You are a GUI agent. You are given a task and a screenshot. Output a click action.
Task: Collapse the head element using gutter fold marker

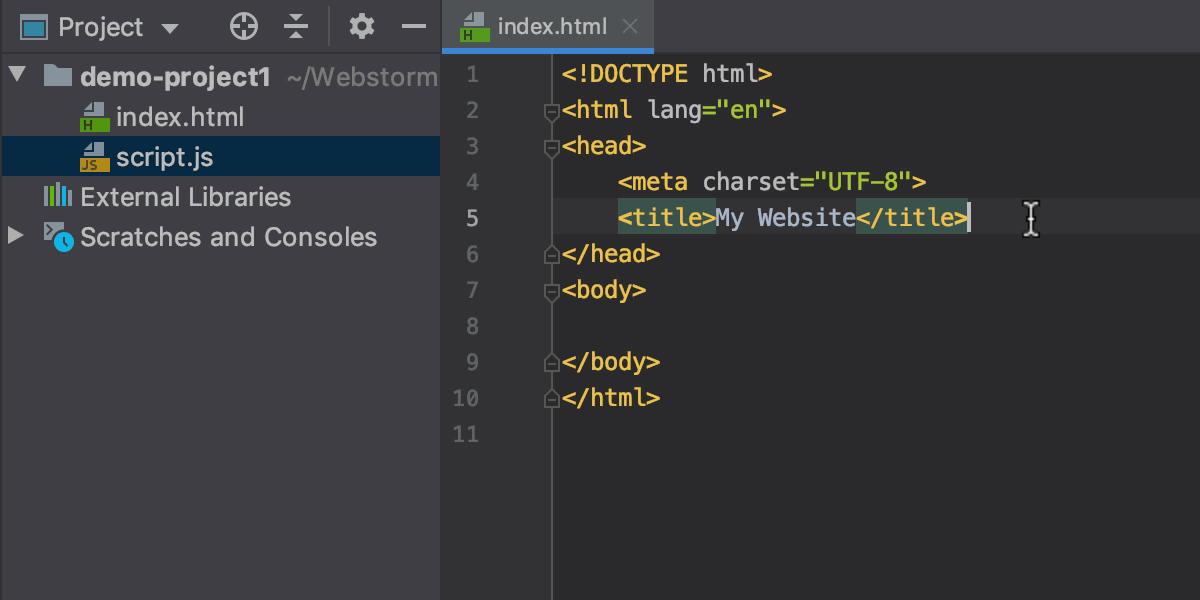click(x=551, y=147)
